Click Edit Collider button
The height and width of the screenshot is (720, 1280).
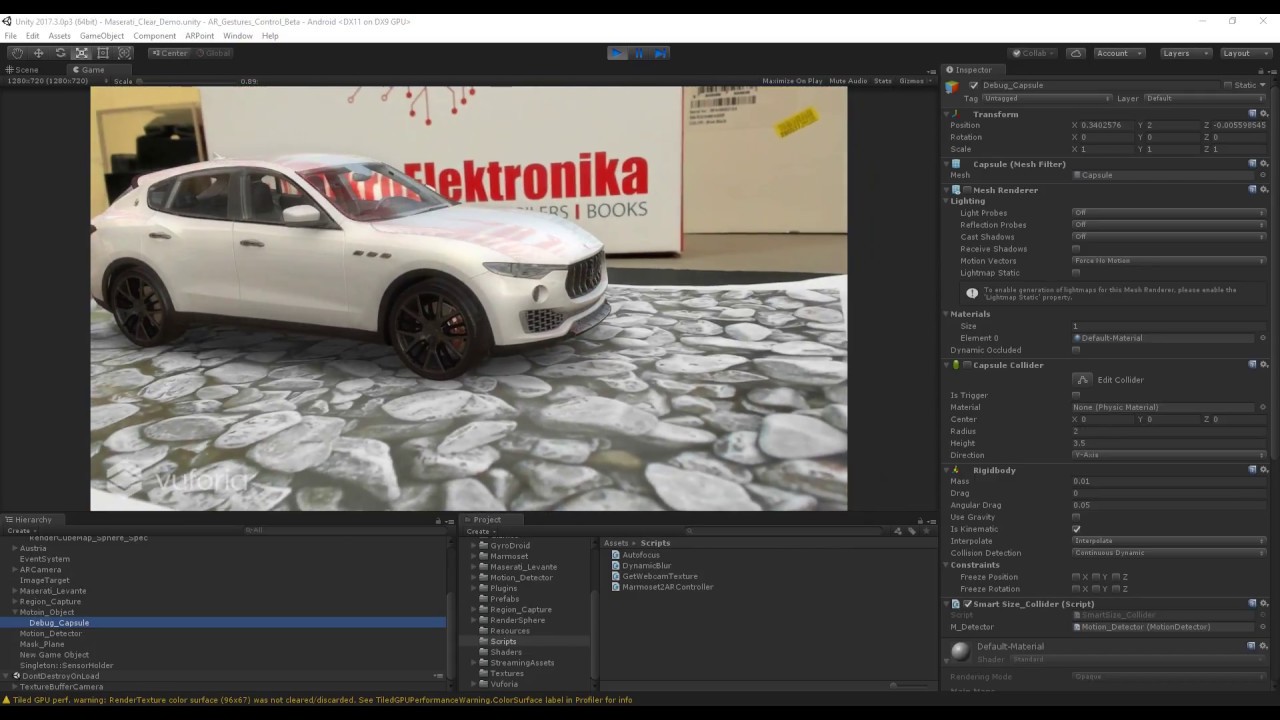point(1082,380)
